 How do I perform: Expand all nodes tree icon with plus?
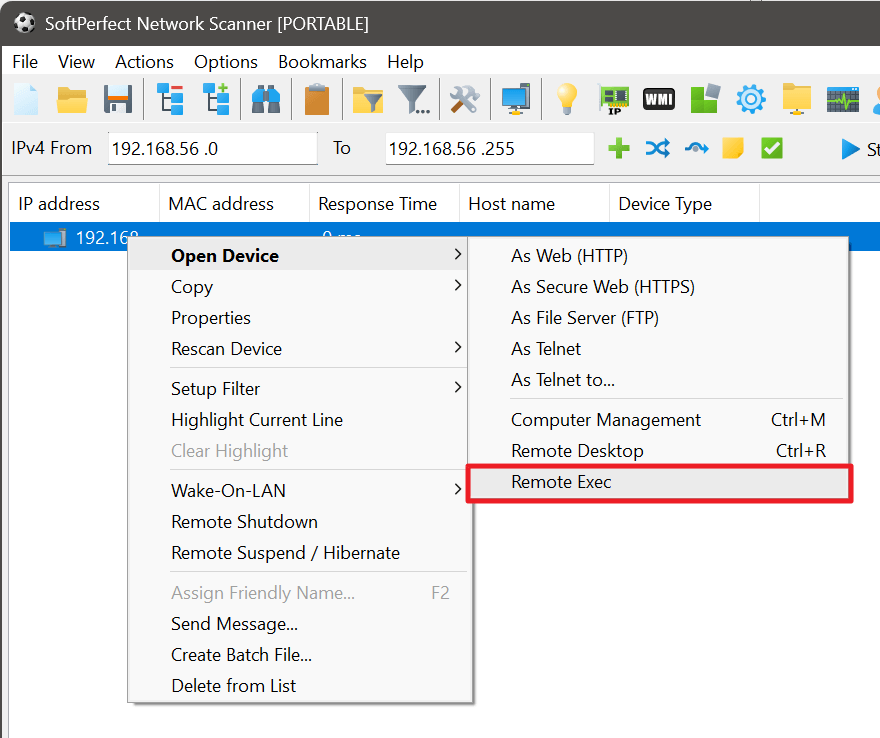click(x=216, y=100)
